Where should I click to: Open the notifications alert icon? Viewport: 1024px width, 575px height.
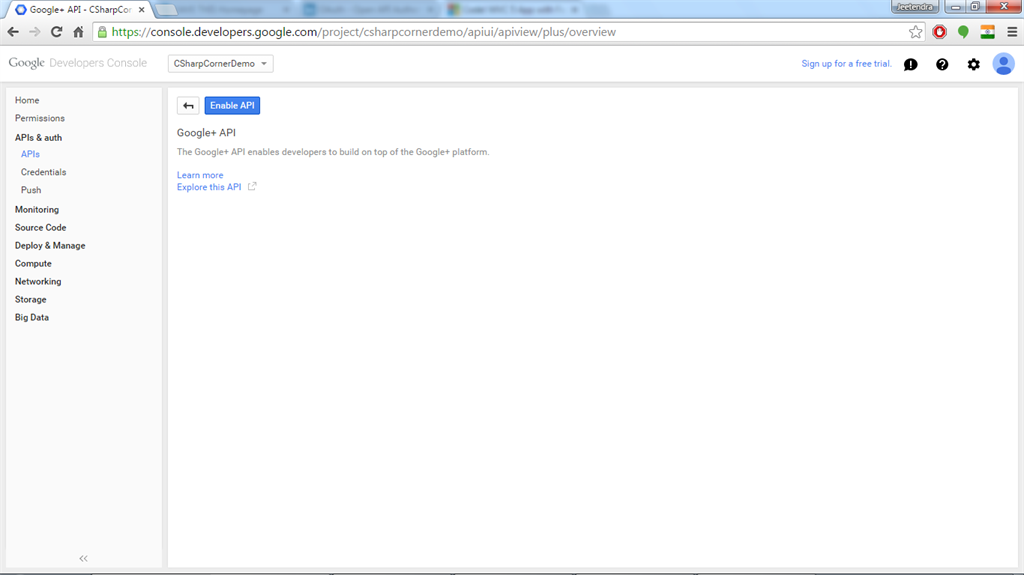point(910,64)
